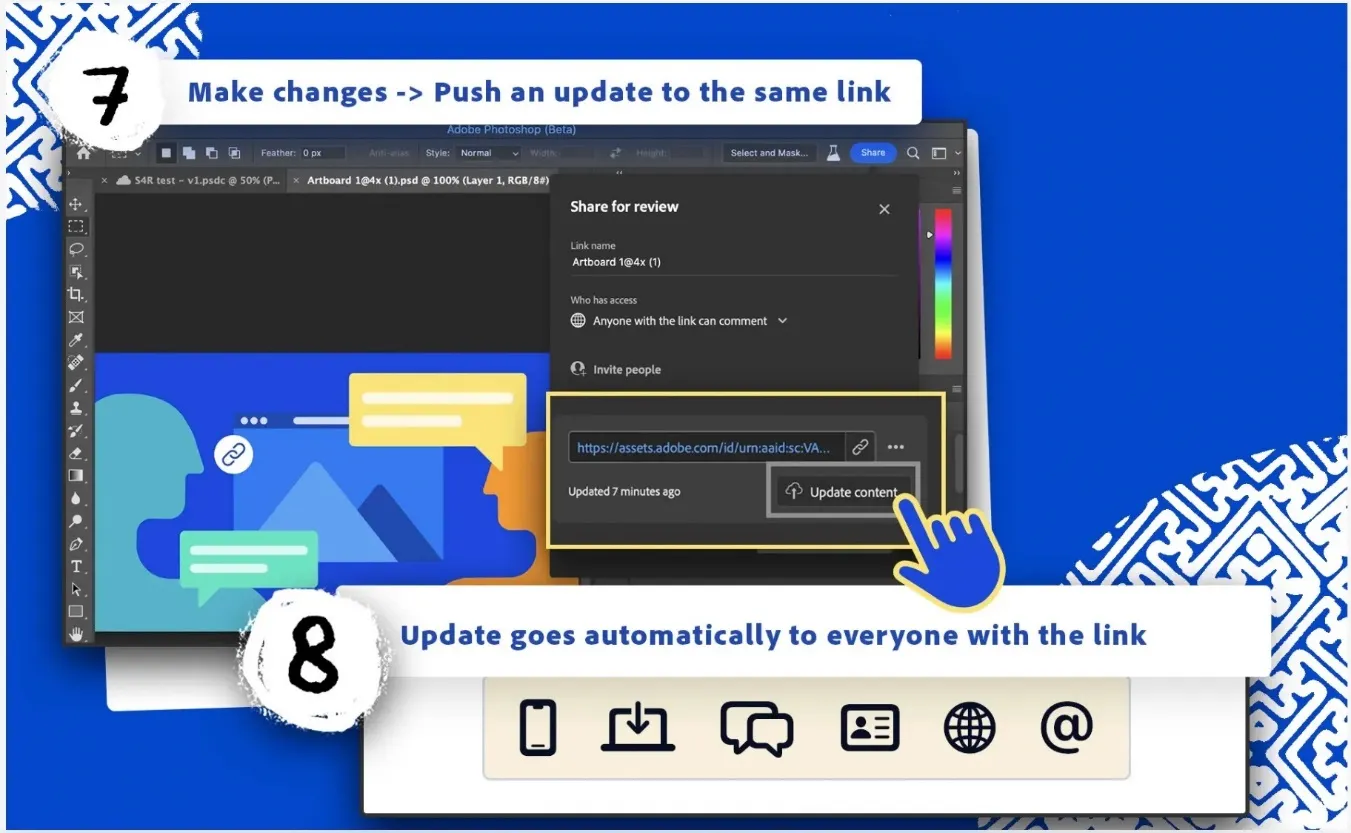Swap the Width and Height values
The width and height of the screenshot is (1351, 833).
click(x=616, y=153)
